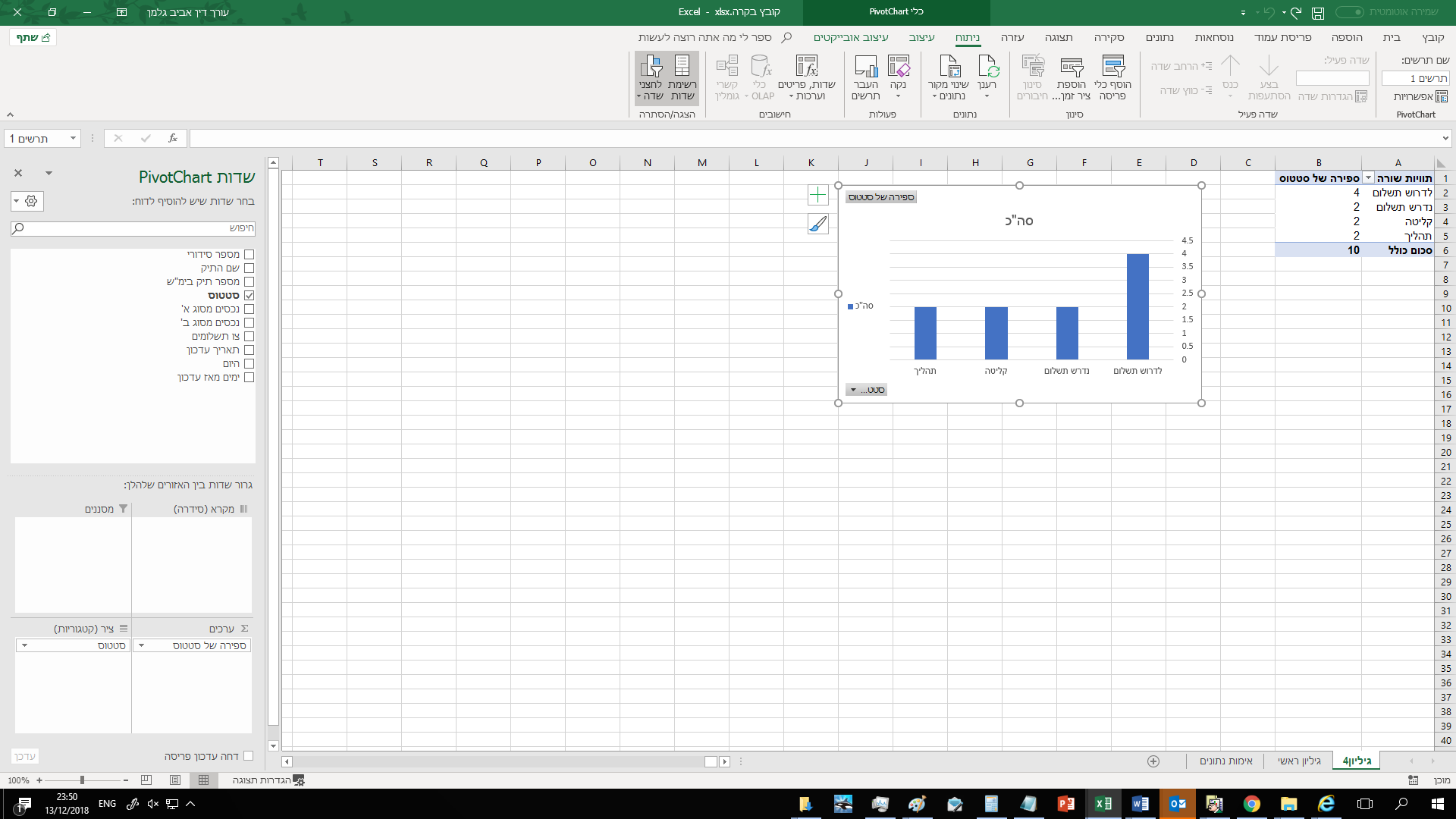Close the PivotChart fields pane
The image size is (1456, 819).
tap(18, 174)
